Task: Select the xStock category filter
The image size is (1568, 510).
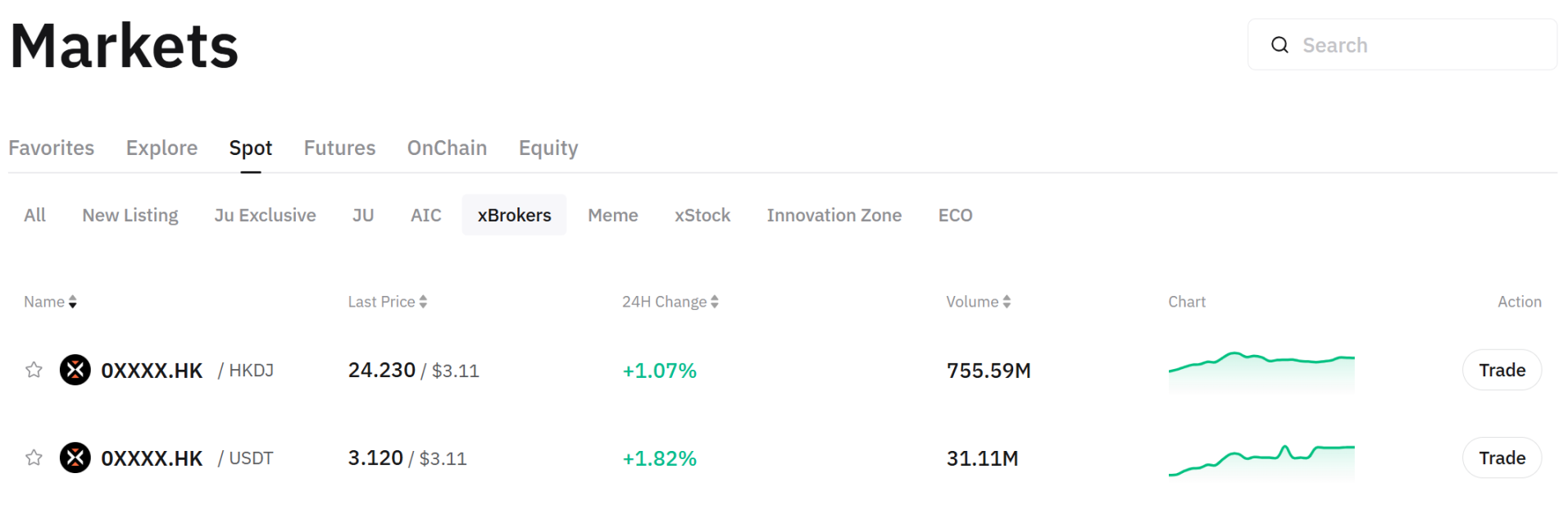Action: [x=702, y=215]
